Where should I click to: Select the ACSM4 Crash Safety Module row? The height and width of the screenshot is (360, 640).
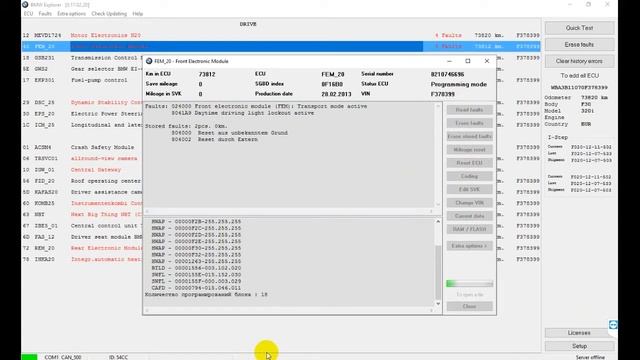pos(82,147)
